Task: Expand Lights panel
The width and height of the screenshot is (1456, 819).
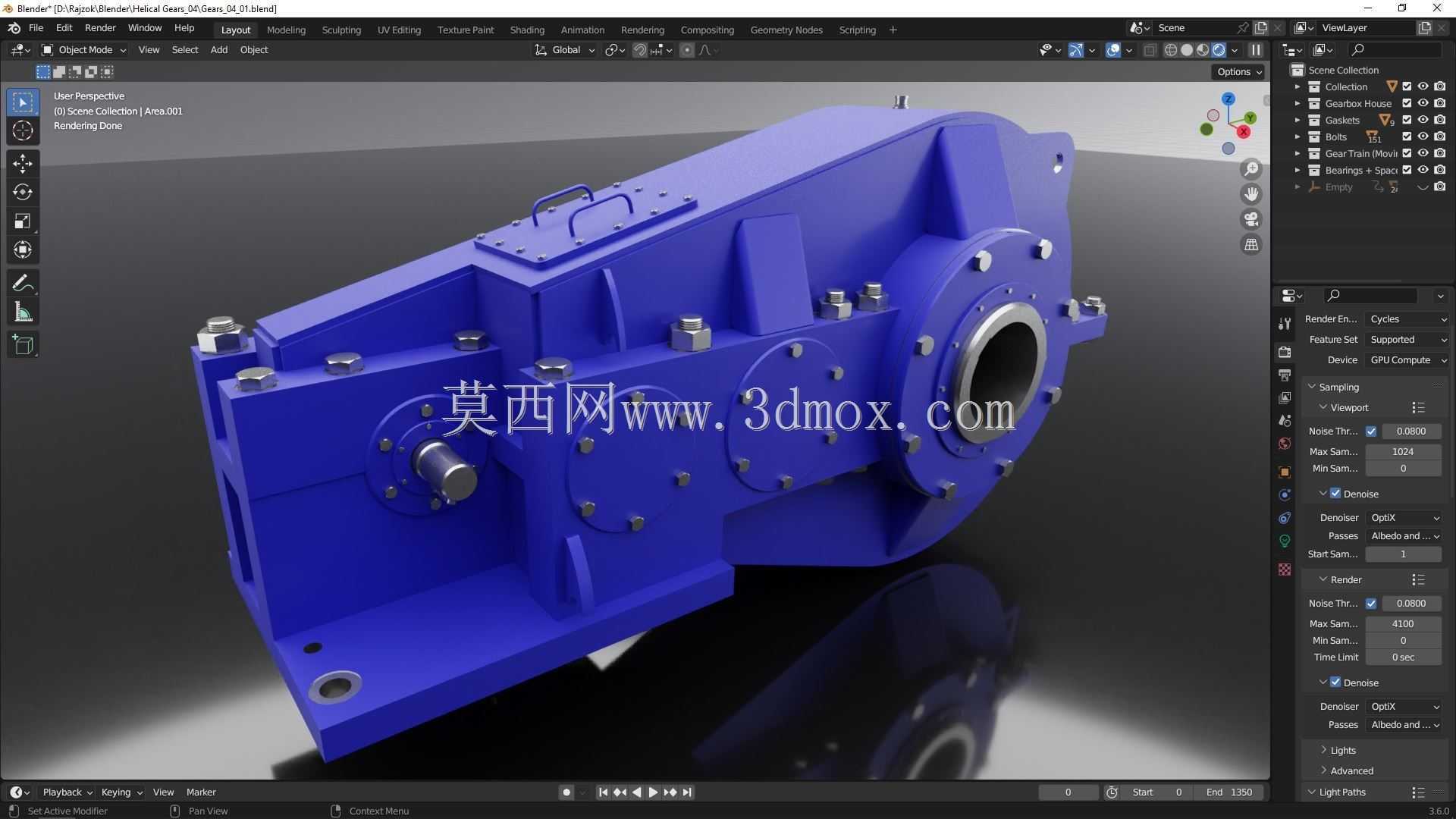Action: tap(1342, 750)
